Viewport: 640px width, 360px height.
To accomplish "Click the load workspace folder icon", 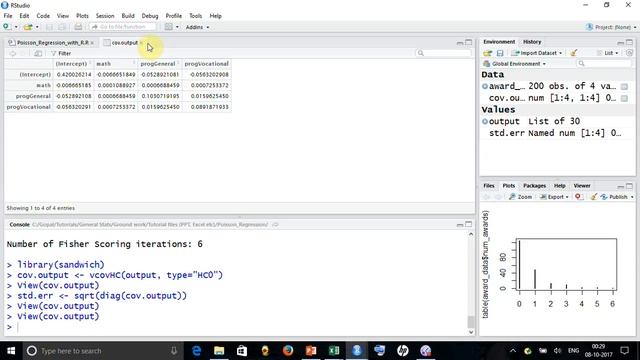I will click(487, 53).
